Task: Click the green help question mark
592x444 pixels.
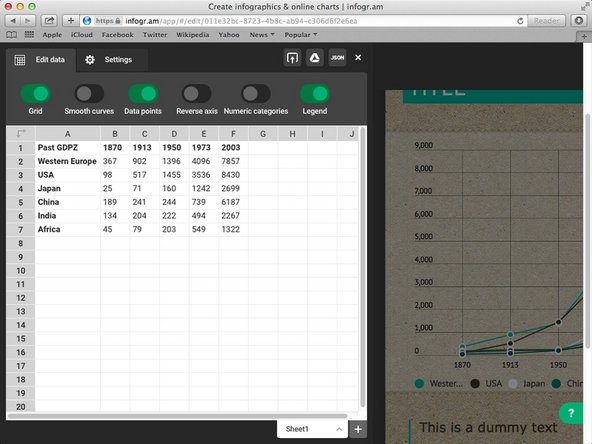Action: 571,413
